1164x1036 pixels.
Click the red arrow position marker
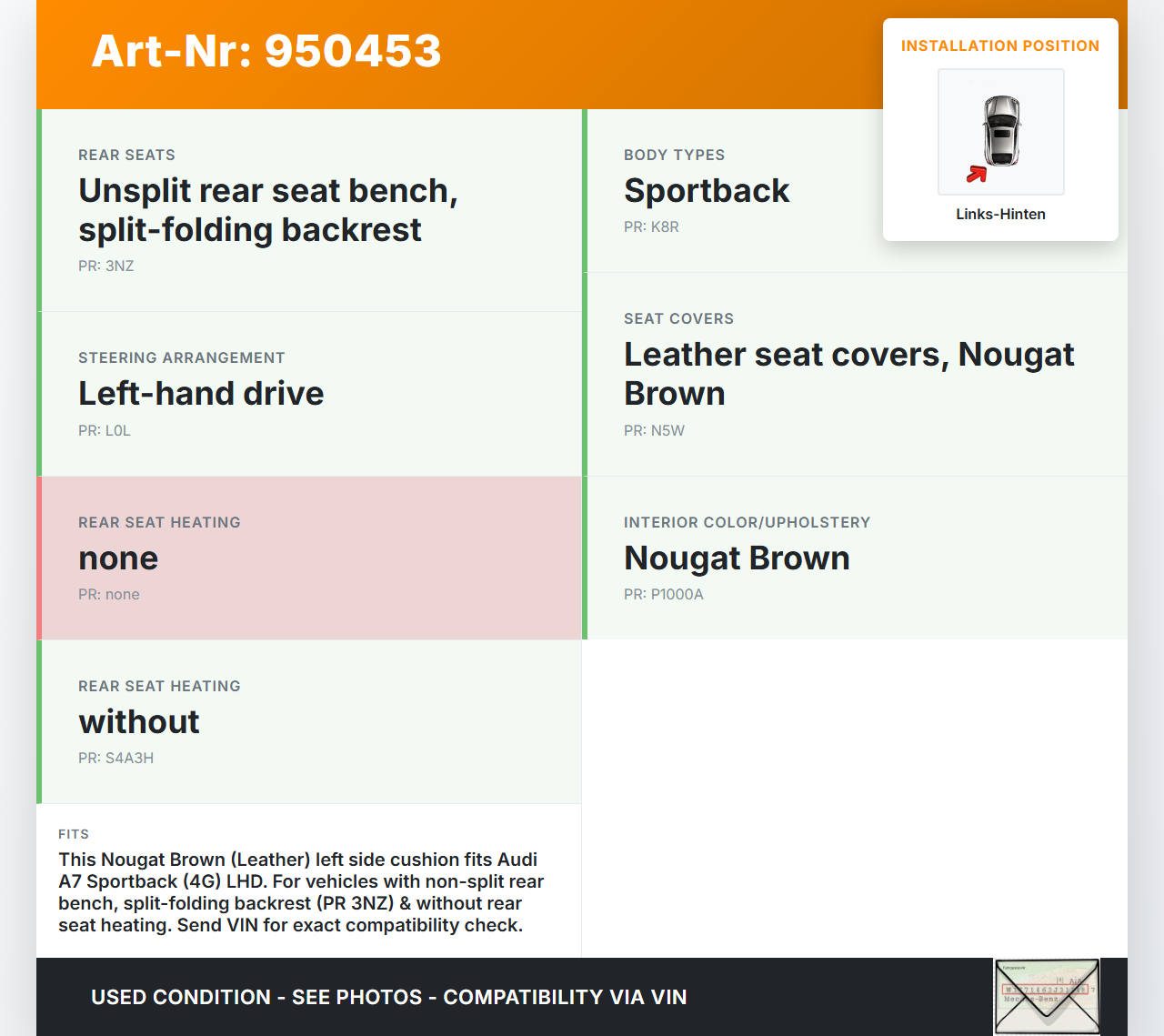[x=977, y=174]
